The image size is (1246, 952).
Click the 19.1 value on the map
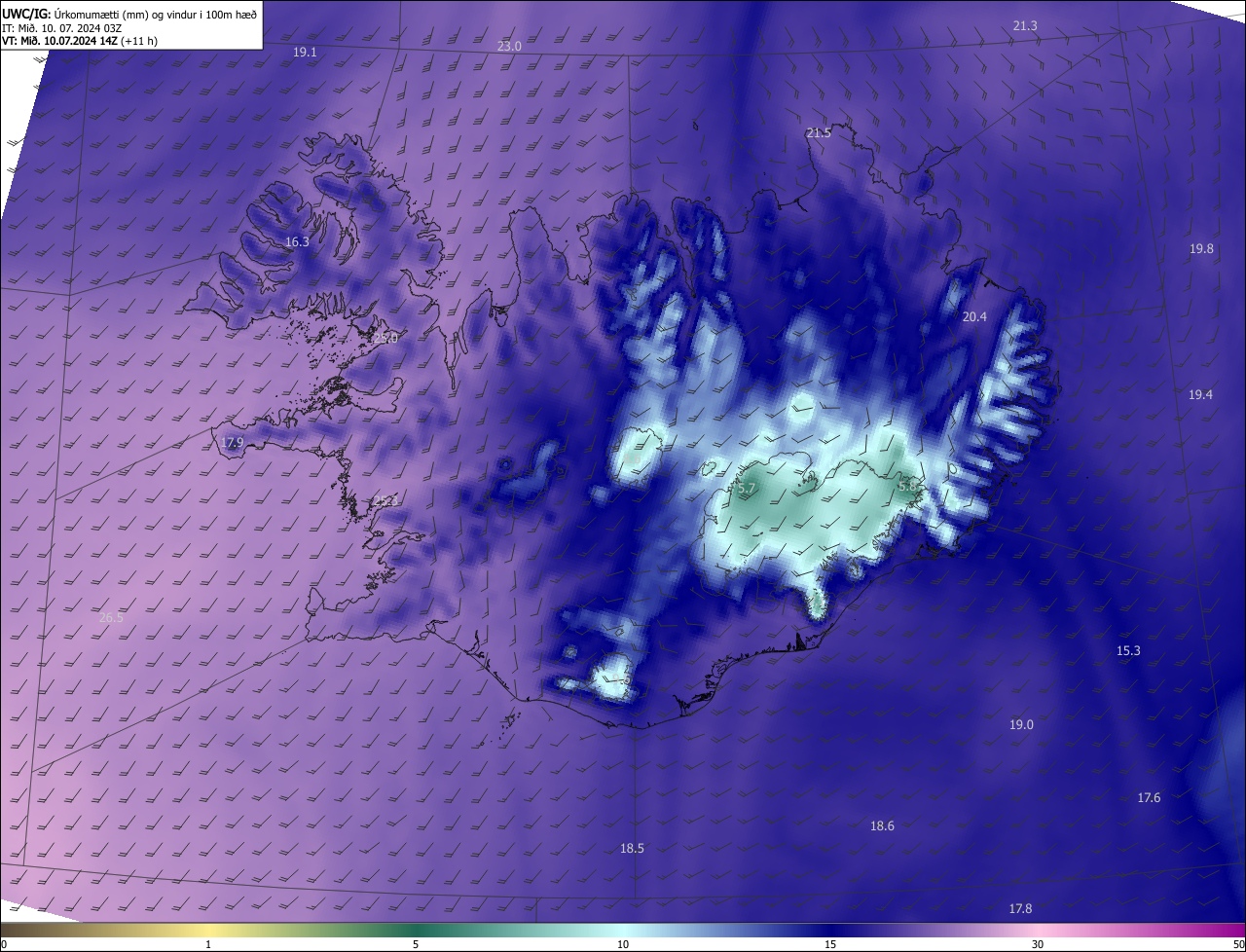click(305, 52)
